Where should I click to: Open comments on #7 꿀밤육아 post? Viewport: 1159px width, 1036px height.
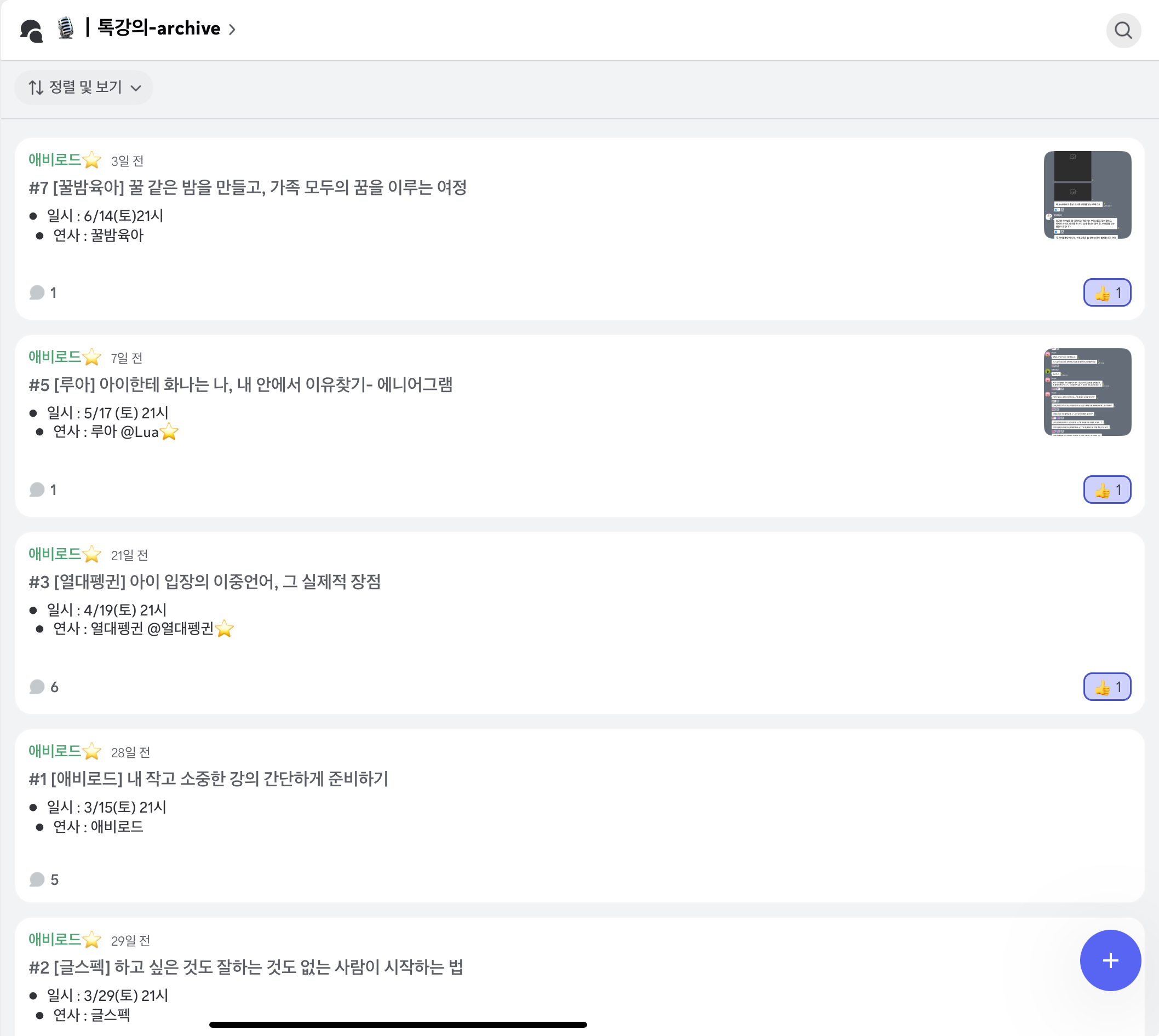pyautogui.click(x=43, y=292)
